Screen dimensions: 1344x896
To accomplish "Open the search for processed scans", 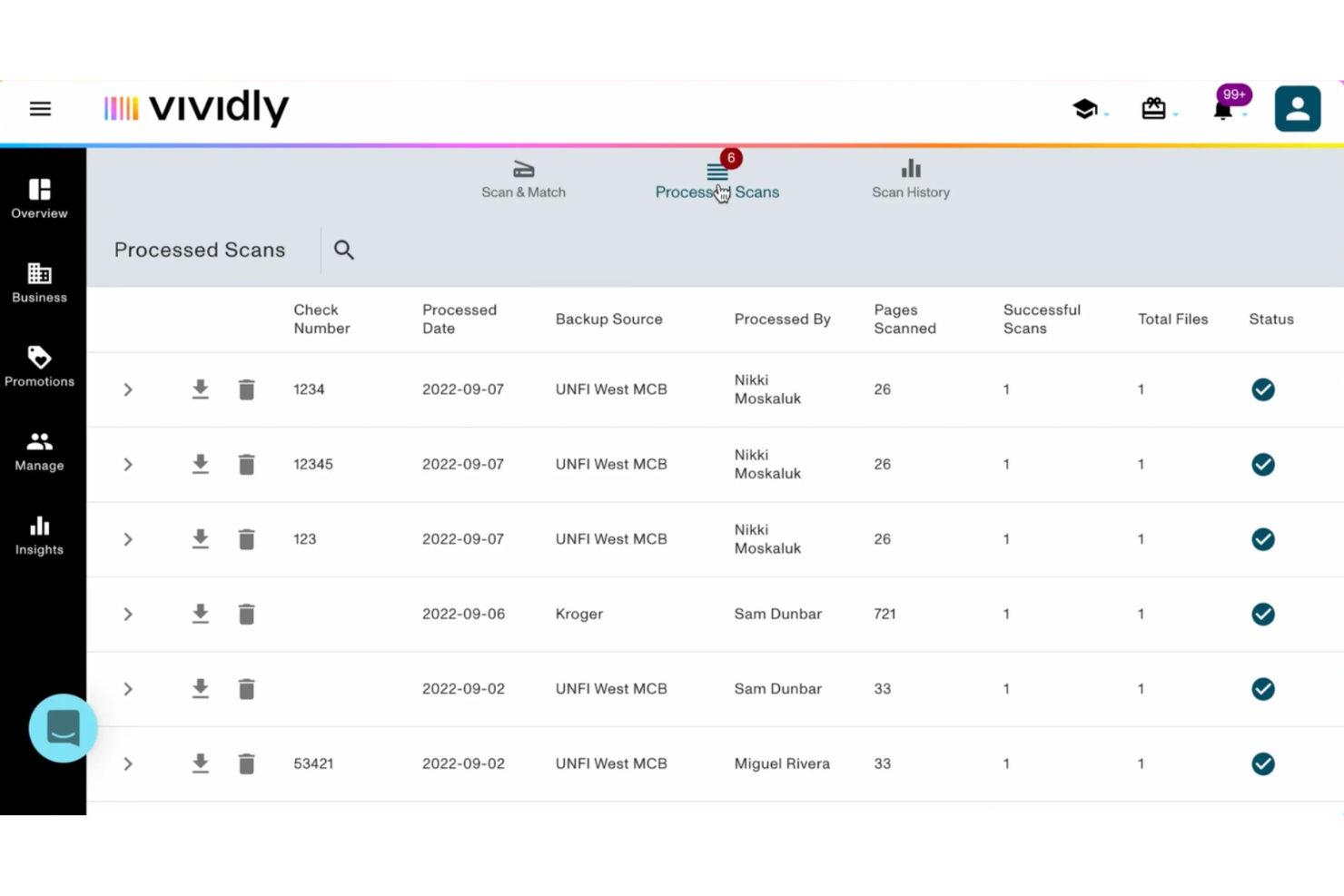I will 343,250.
